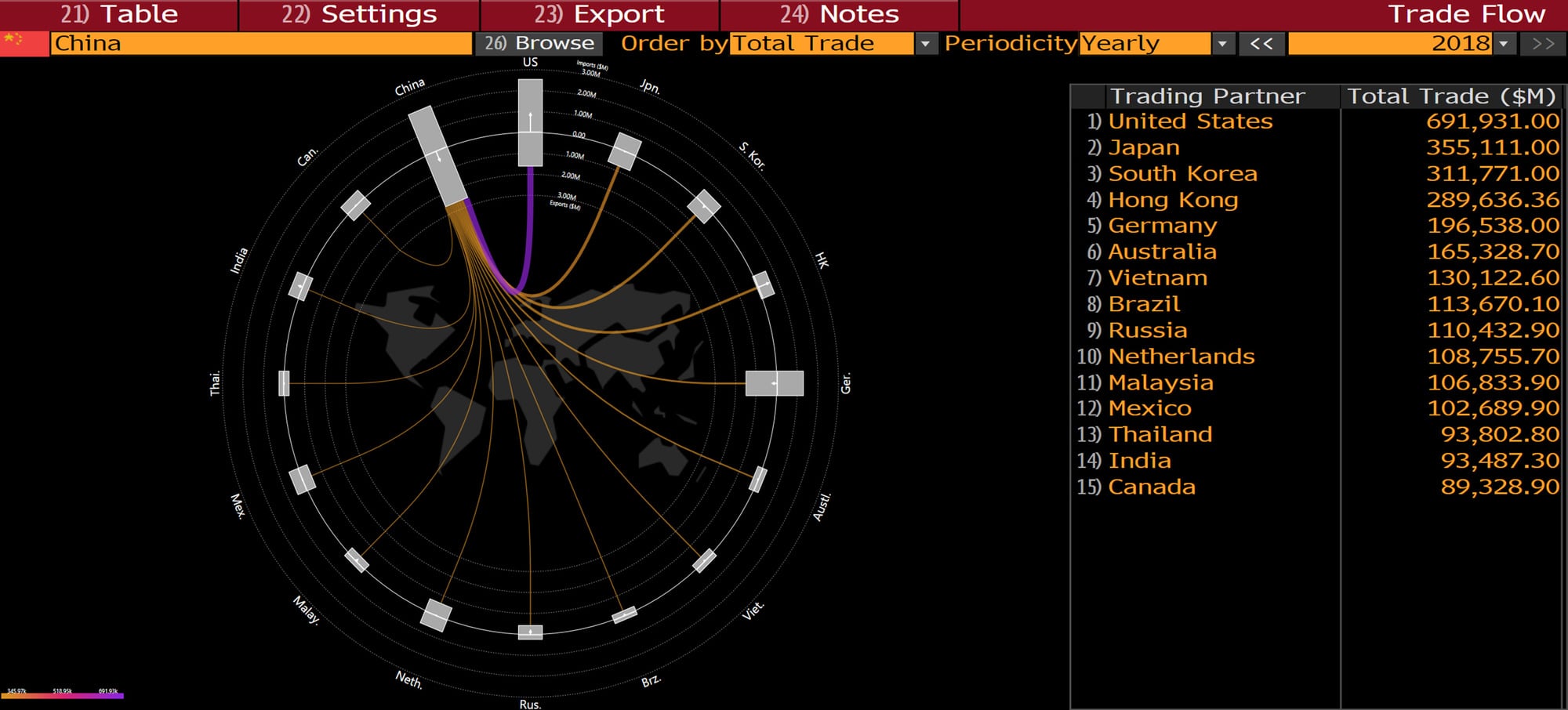This screenshot has height=710, width=1568.
Task: Click the China flag icon
Action: point(24,43)
